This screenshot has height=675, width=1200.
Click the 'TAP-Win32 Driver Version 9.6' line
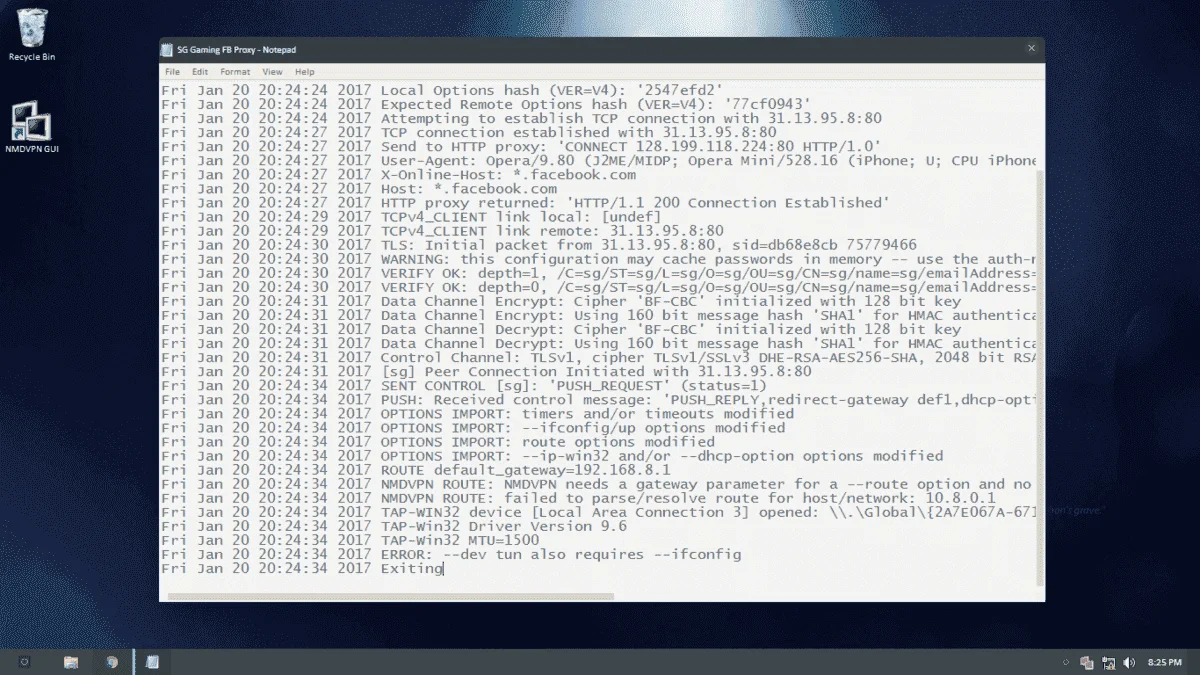click(x=394, y=526)
